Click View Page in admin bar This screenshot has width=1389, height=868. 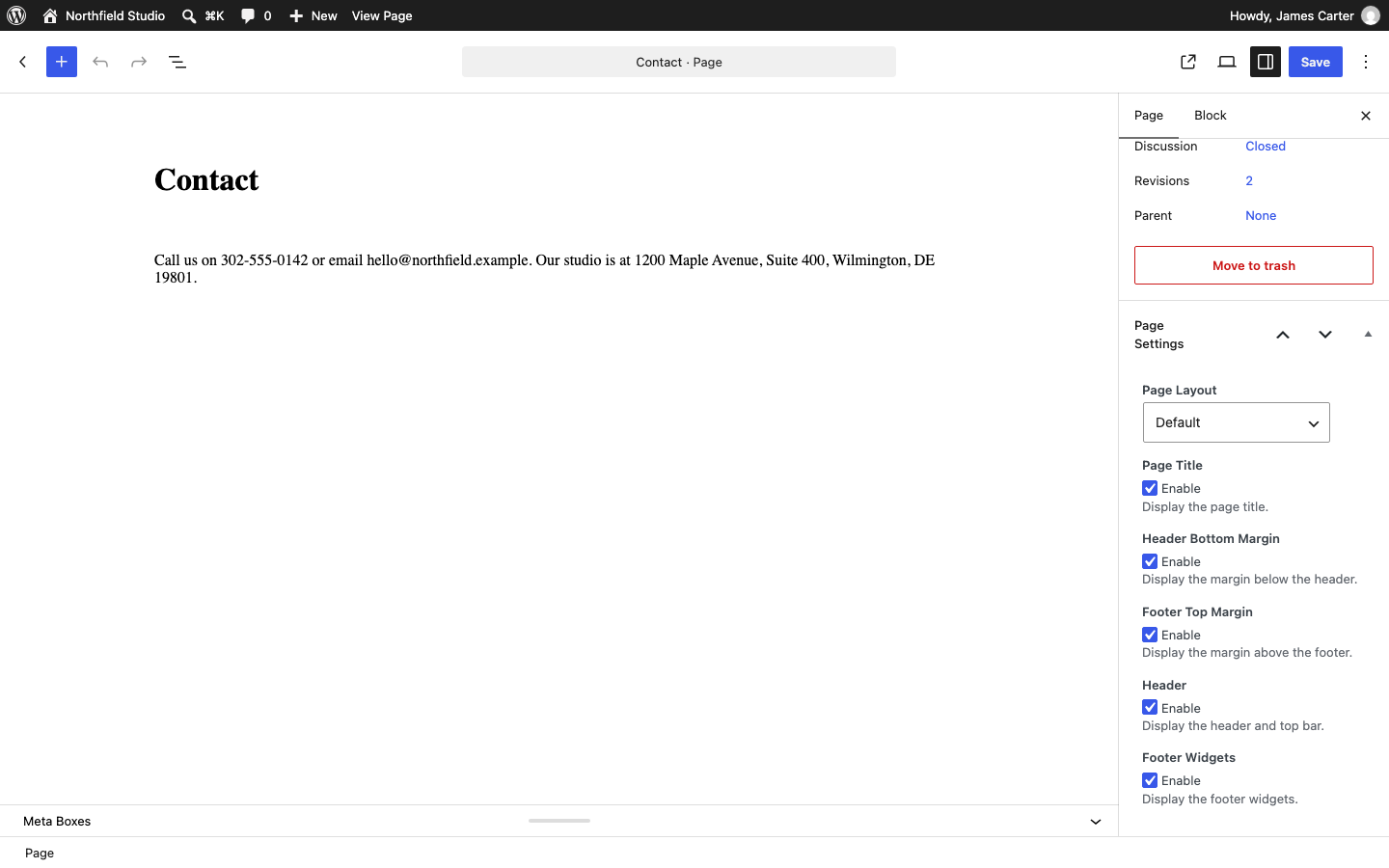382,15
